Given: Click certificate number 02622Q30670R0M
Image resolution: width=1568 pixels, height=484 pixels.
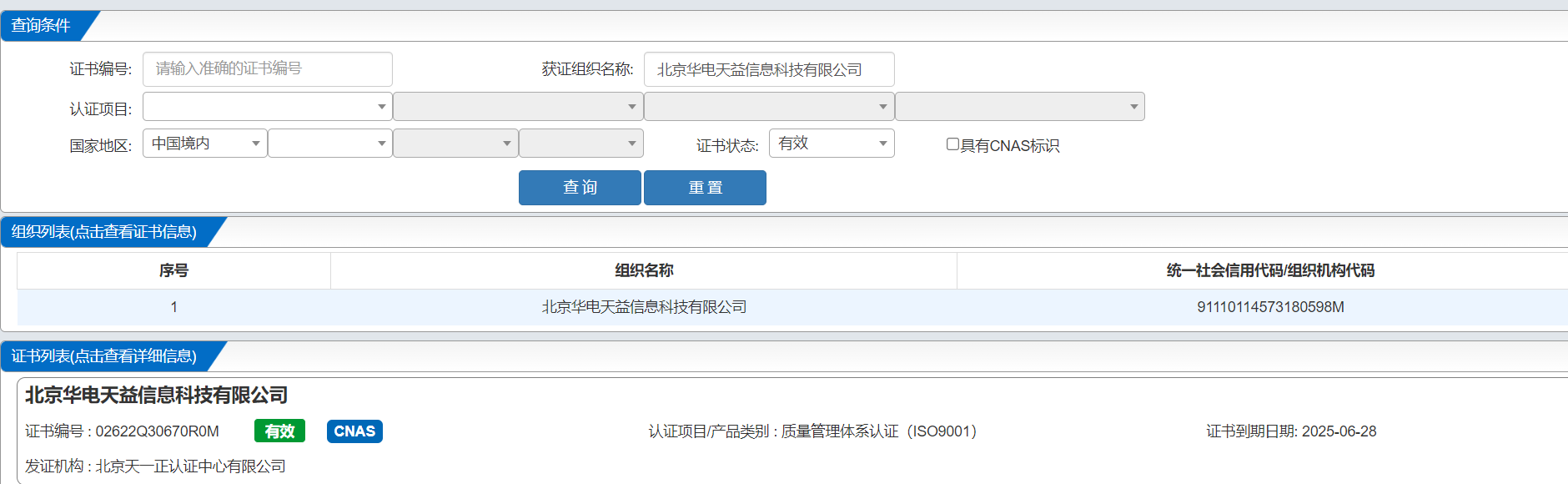Looking at the screenshot, I should coord(158,431).
